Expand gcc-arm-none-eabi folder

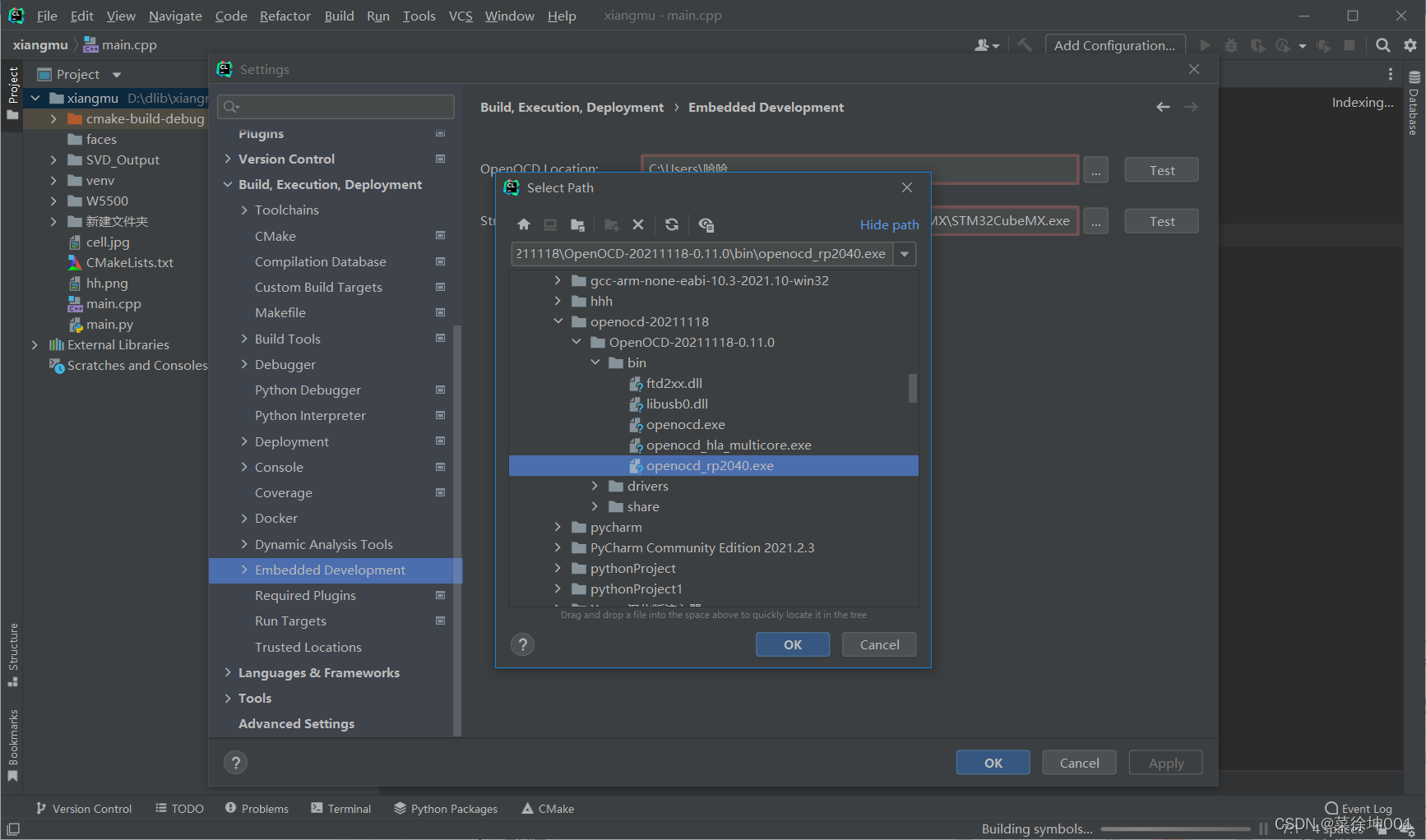[558, 280]
